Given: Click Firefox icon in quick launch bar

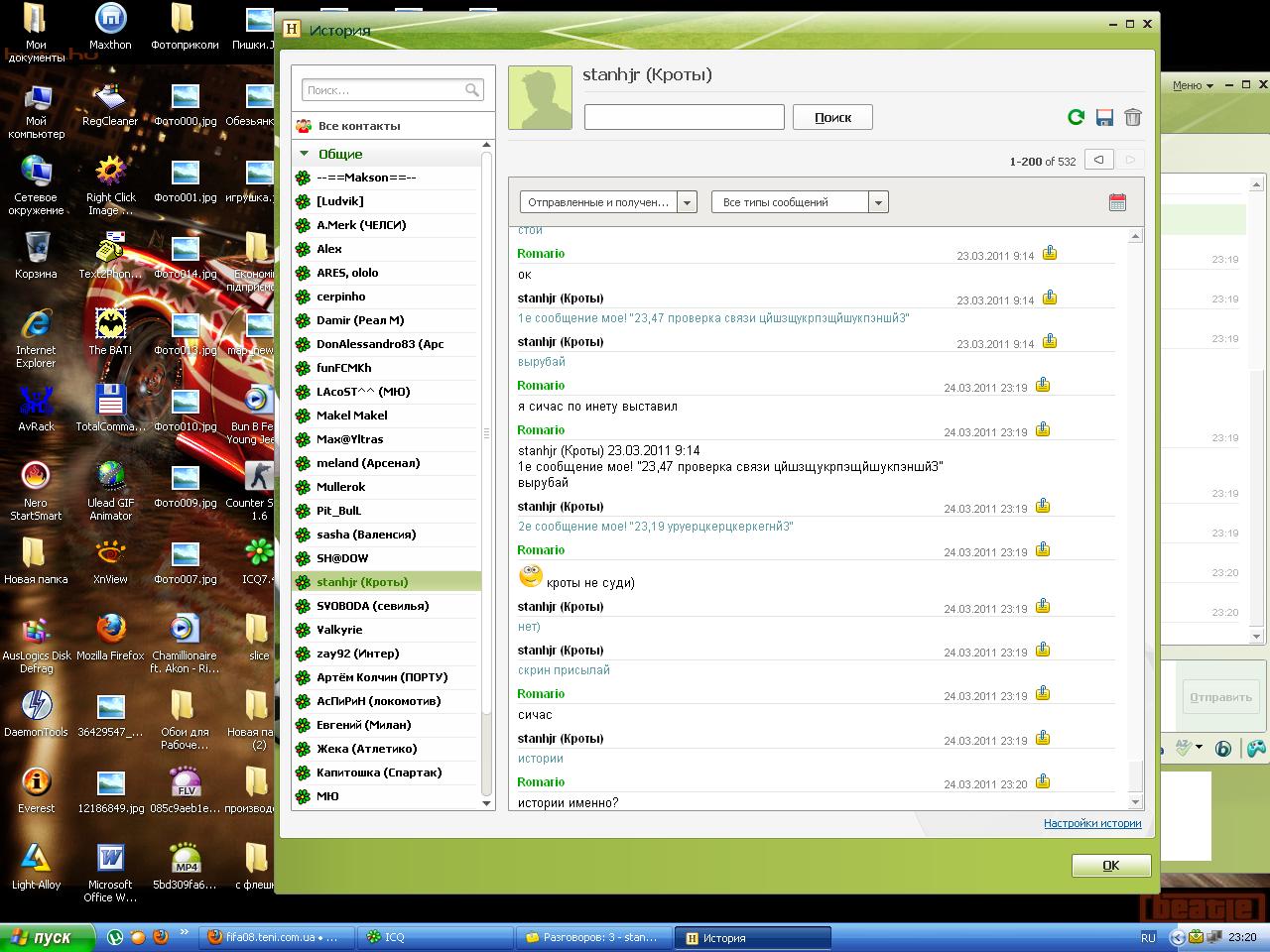Looking at the screenshot, I should click(160, 937).
